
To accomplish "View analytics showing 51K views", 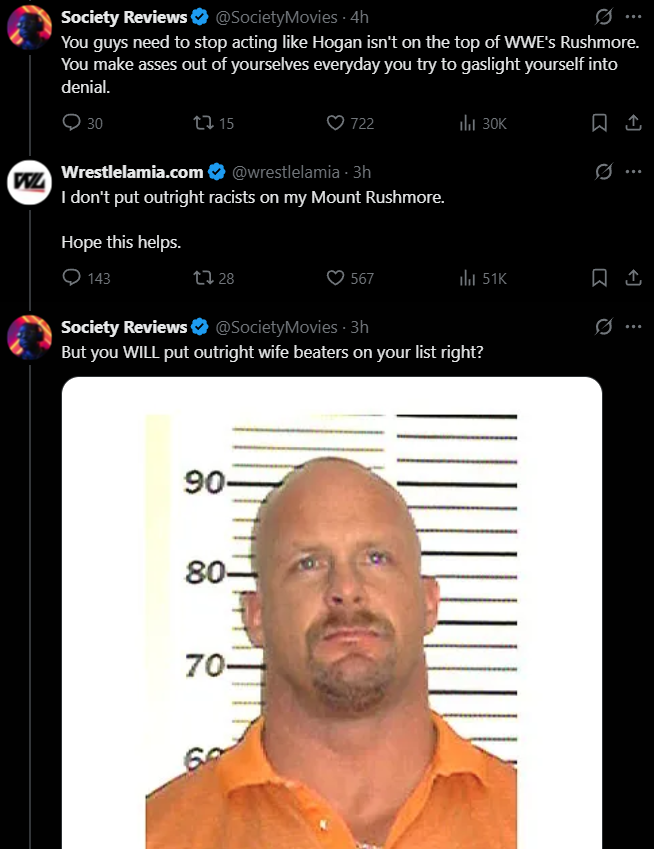I will [466, 277].
